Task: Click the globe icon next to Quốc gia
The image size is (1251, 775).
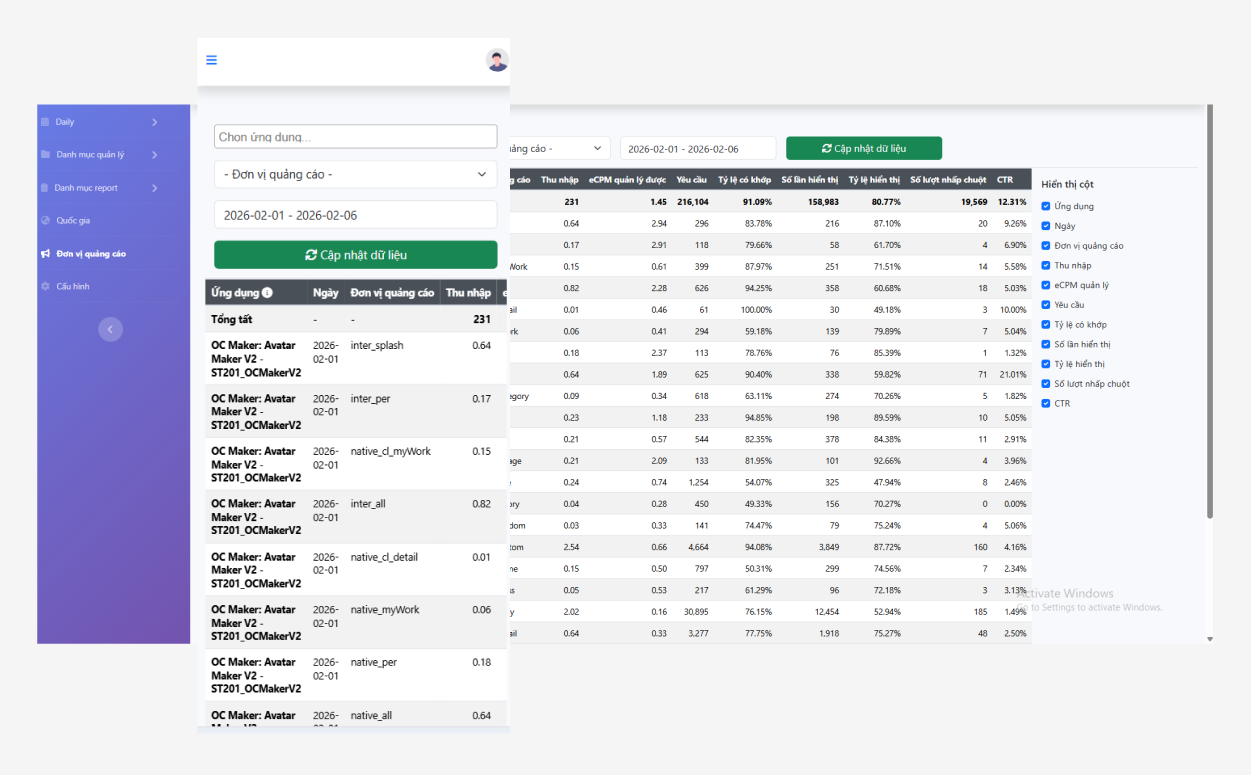Action: click(45, 221)
